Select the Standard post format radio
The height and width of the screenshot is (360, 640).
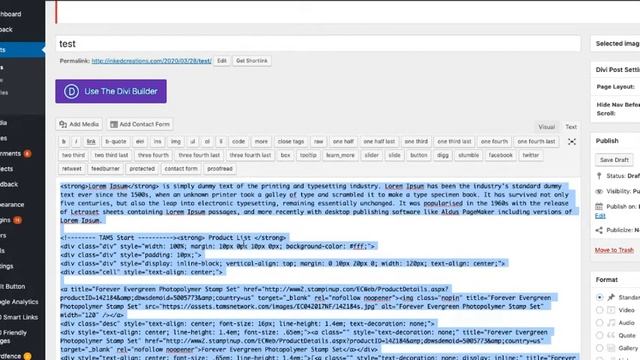click(x=599, y=297)
